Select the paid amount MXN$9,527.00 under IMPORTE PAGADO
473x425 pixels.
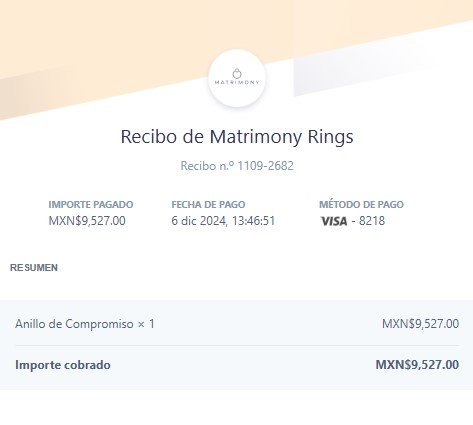click(87, 221)
